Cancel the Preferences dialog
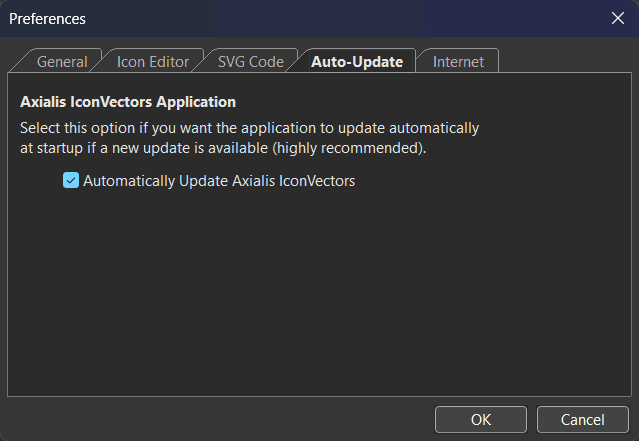This screenshot has width=639, height=441. coord(582,419)
